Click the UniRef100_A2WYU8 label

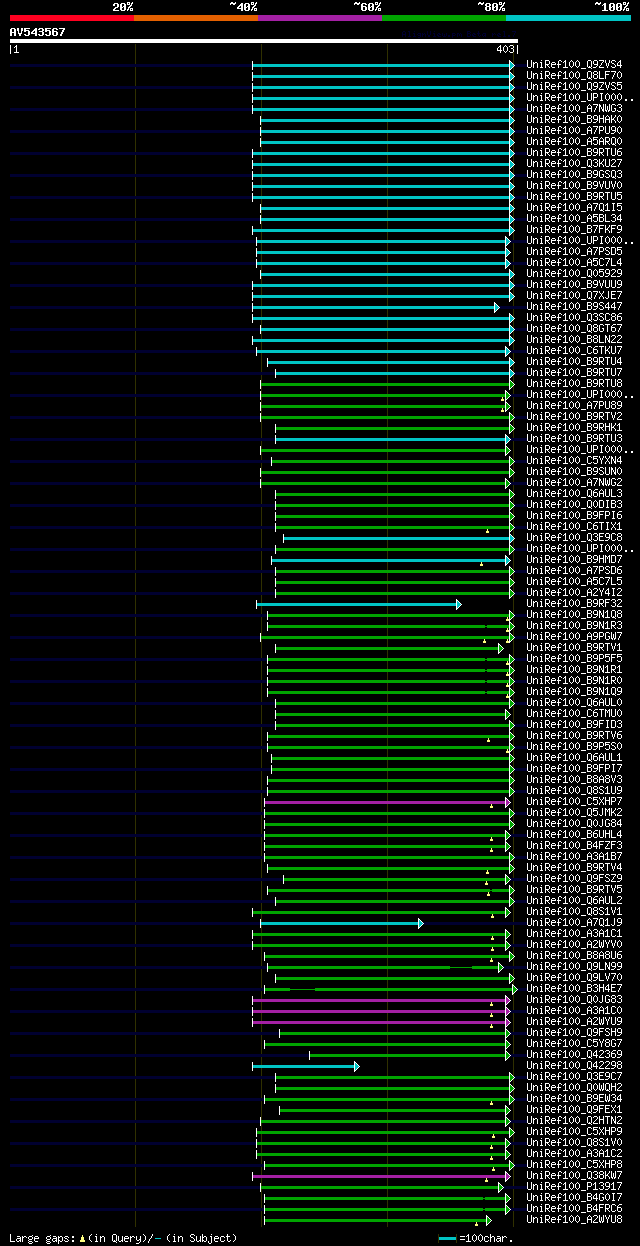tap(574, 1219)
